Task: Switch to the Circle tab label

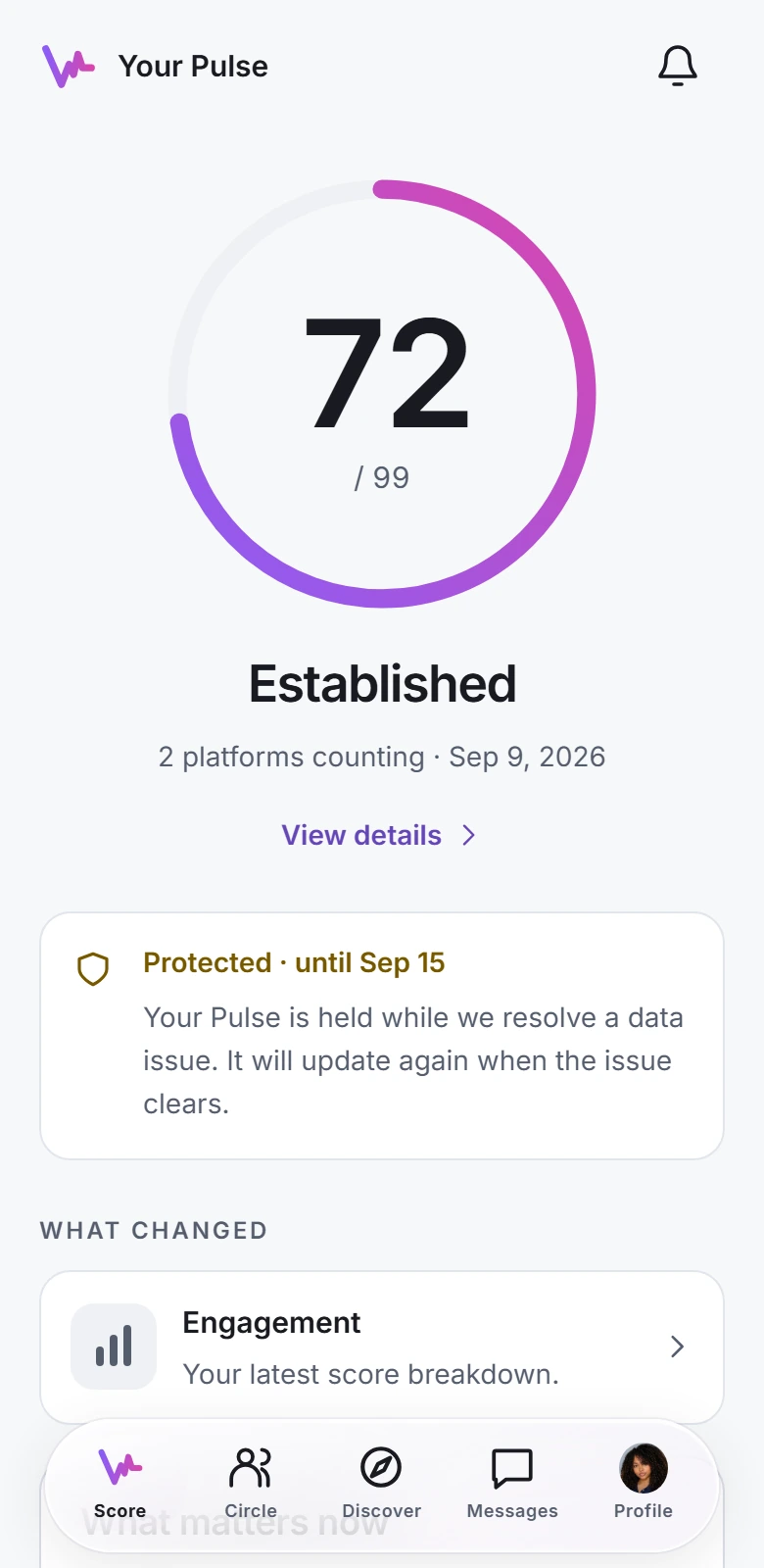Action: coord(251,1511)
